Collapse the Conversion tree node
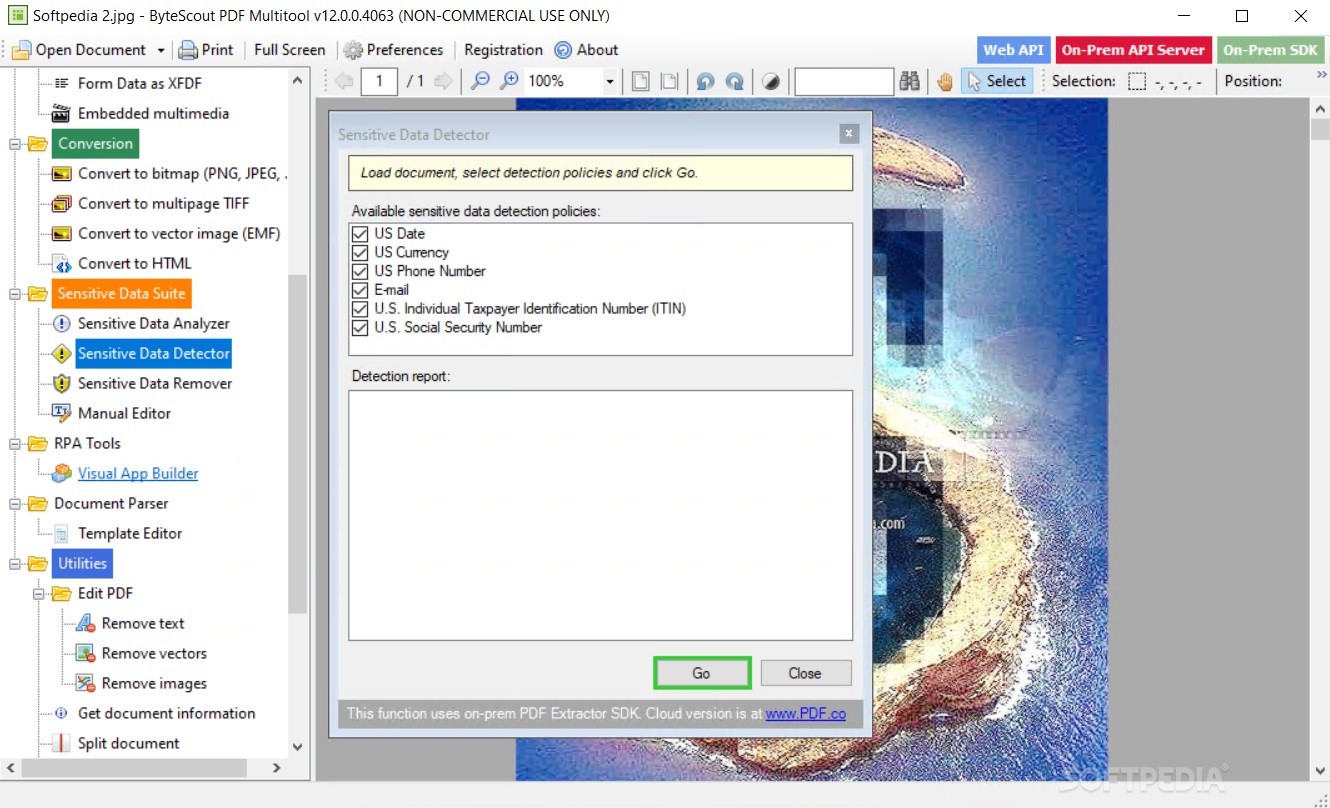 click(x=15, y=143)
